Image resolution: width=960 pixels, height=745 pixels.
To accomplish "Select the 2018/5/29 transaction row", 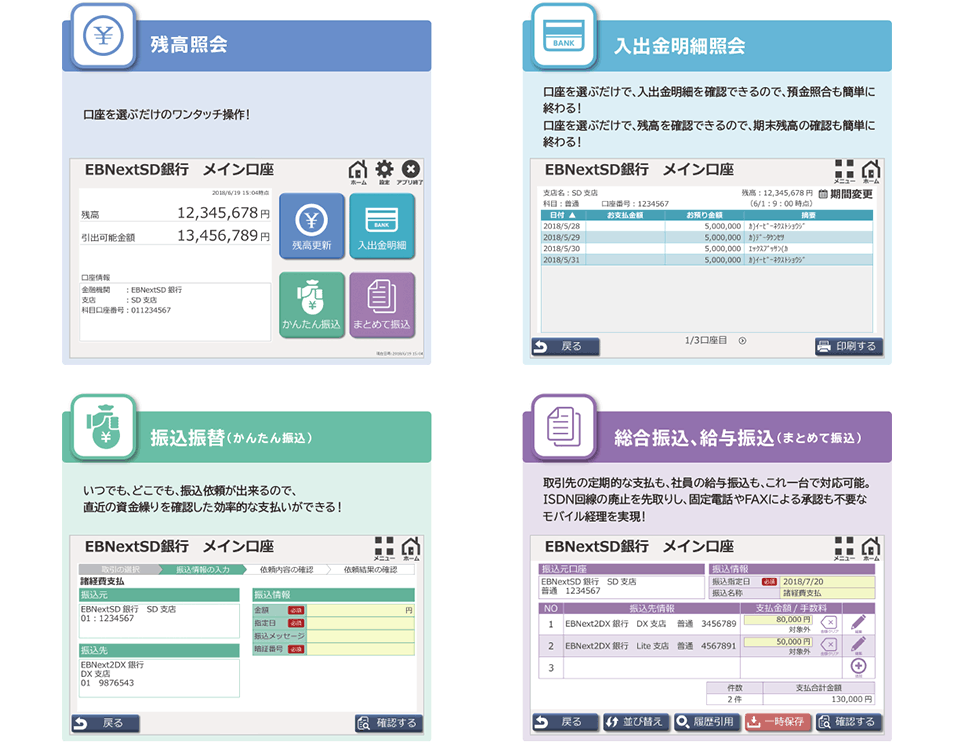I will pos(707,237).
